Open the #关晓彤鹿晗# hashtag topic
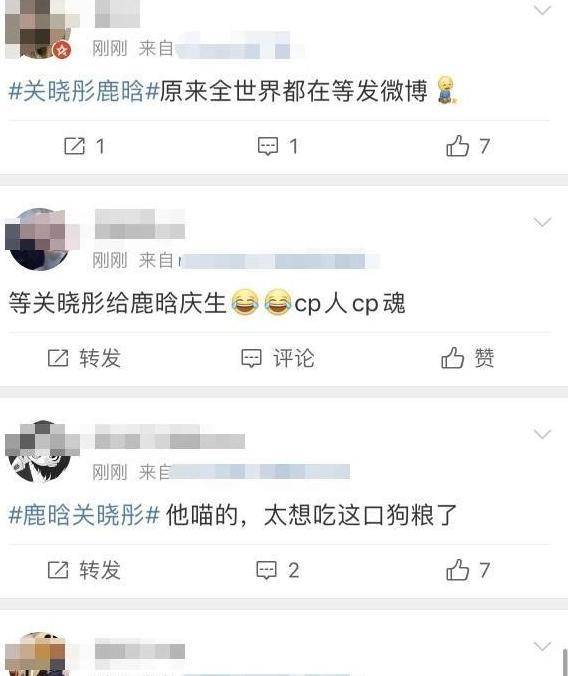The width and height of the screenshot is (579, 676). (85, 91)
